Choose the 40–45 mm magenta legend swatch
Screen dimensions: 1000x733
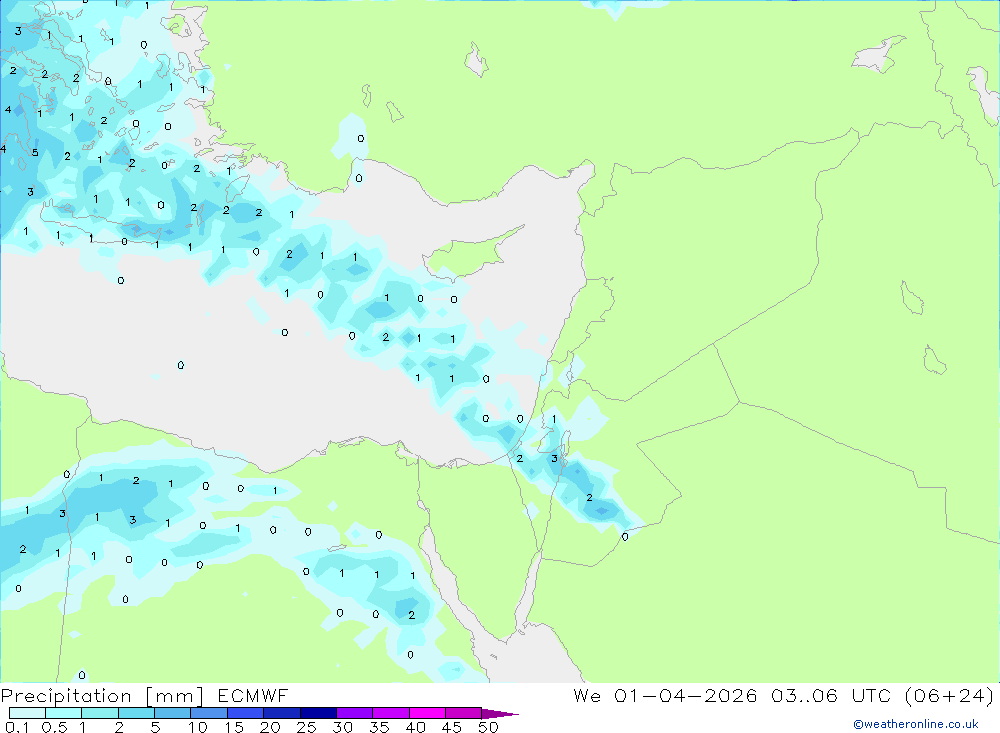tap(427, 713)
